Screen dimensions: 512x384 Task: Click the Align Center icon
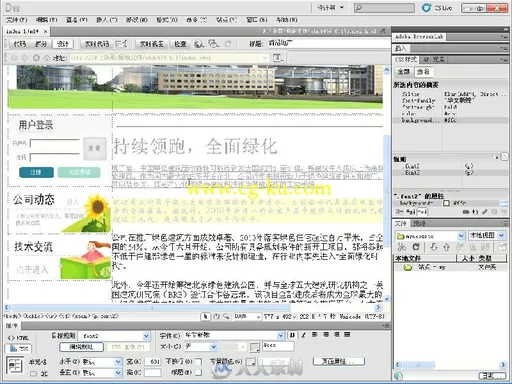pyautogui.click(x=326, y=334)
